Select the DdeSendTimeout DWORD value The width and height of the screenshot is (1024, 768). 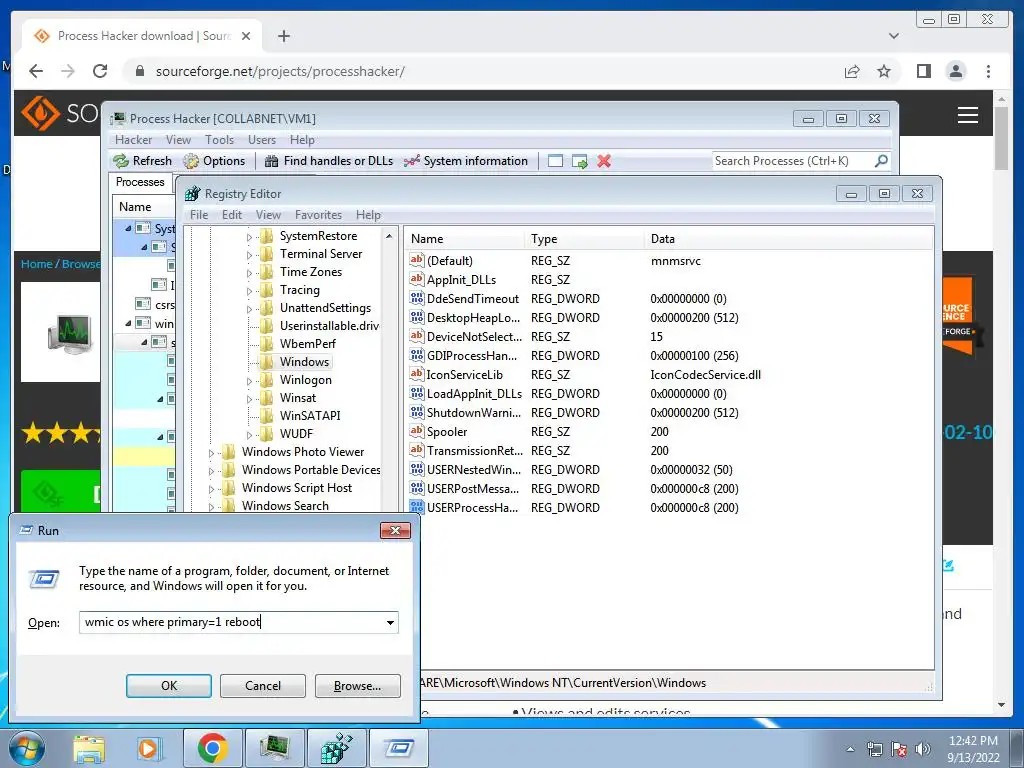473,298
